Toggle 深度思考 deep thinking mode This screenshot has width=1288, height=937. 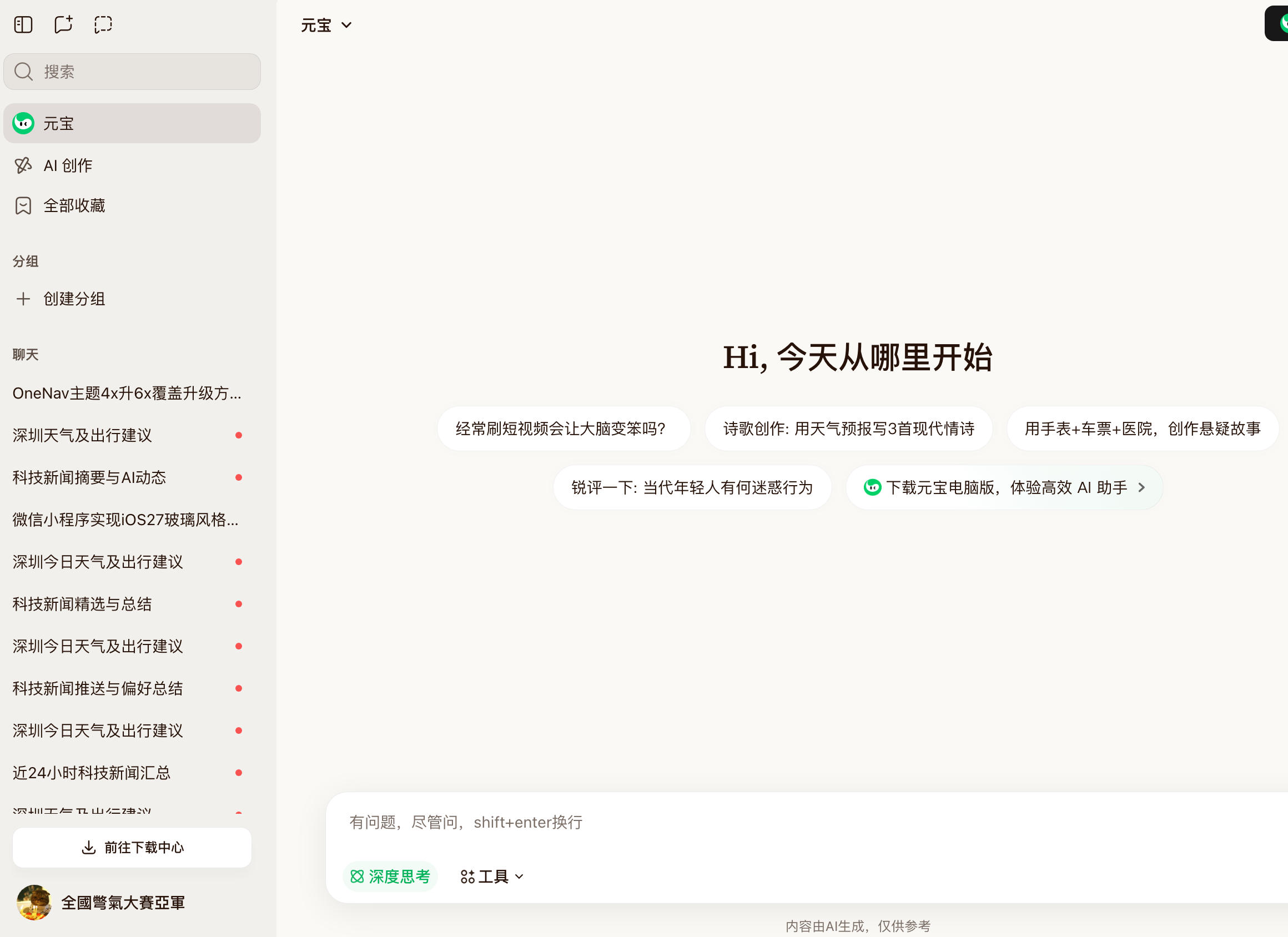[x=390, y=876]
